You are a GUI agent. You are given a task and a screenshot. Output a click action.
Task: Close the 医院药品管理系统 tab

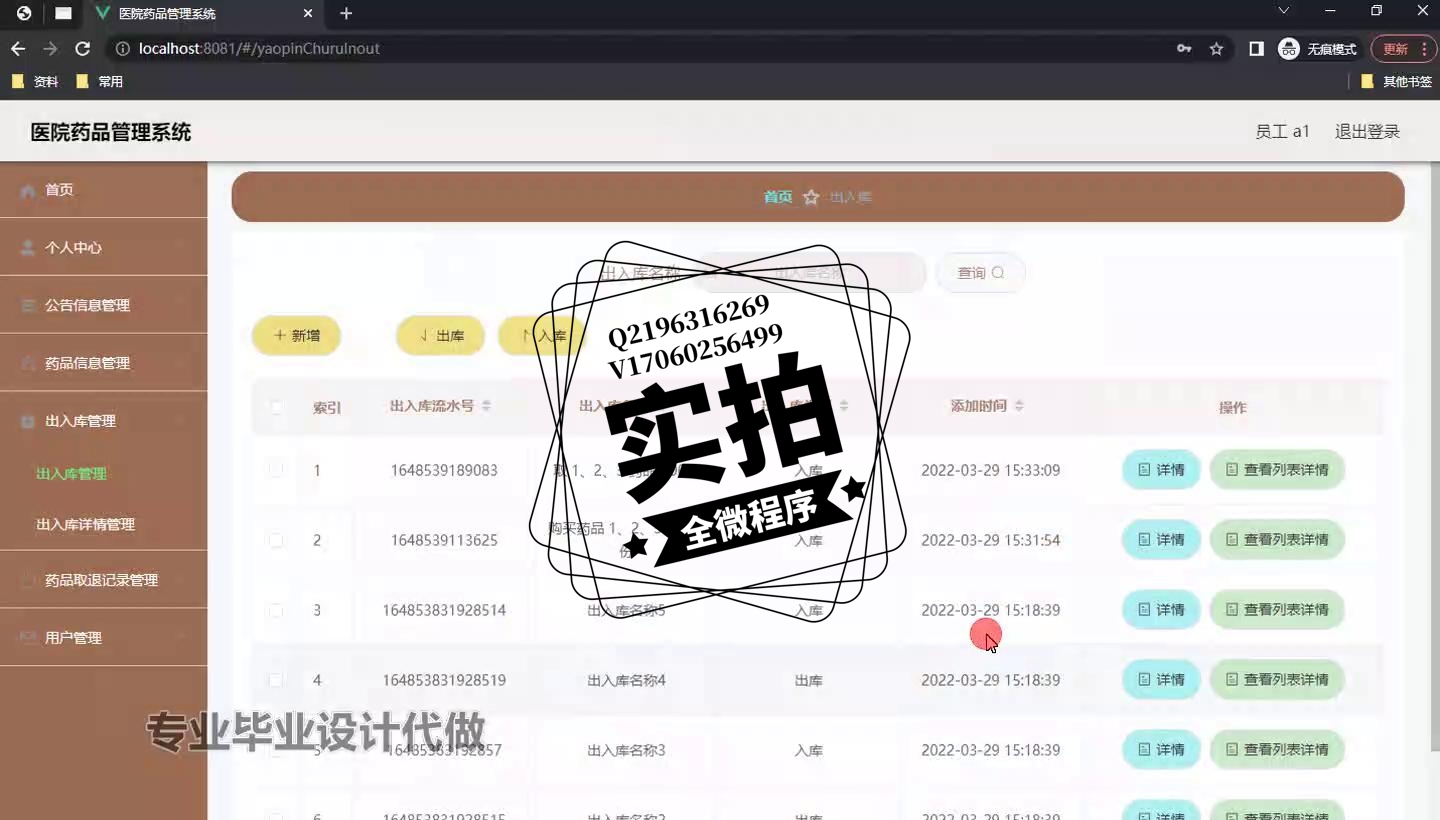coord(308,13)
